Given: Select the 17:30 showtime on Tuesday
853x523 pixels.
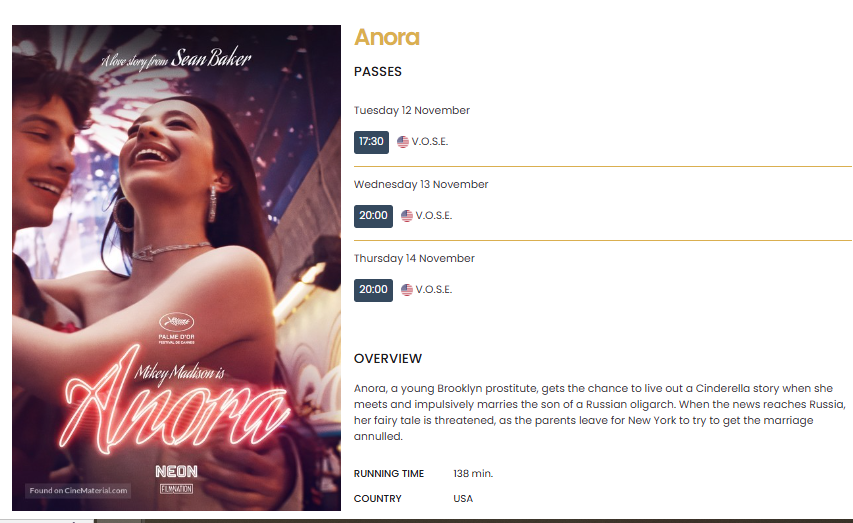Looking at the screenshot, I should [371, 142].
